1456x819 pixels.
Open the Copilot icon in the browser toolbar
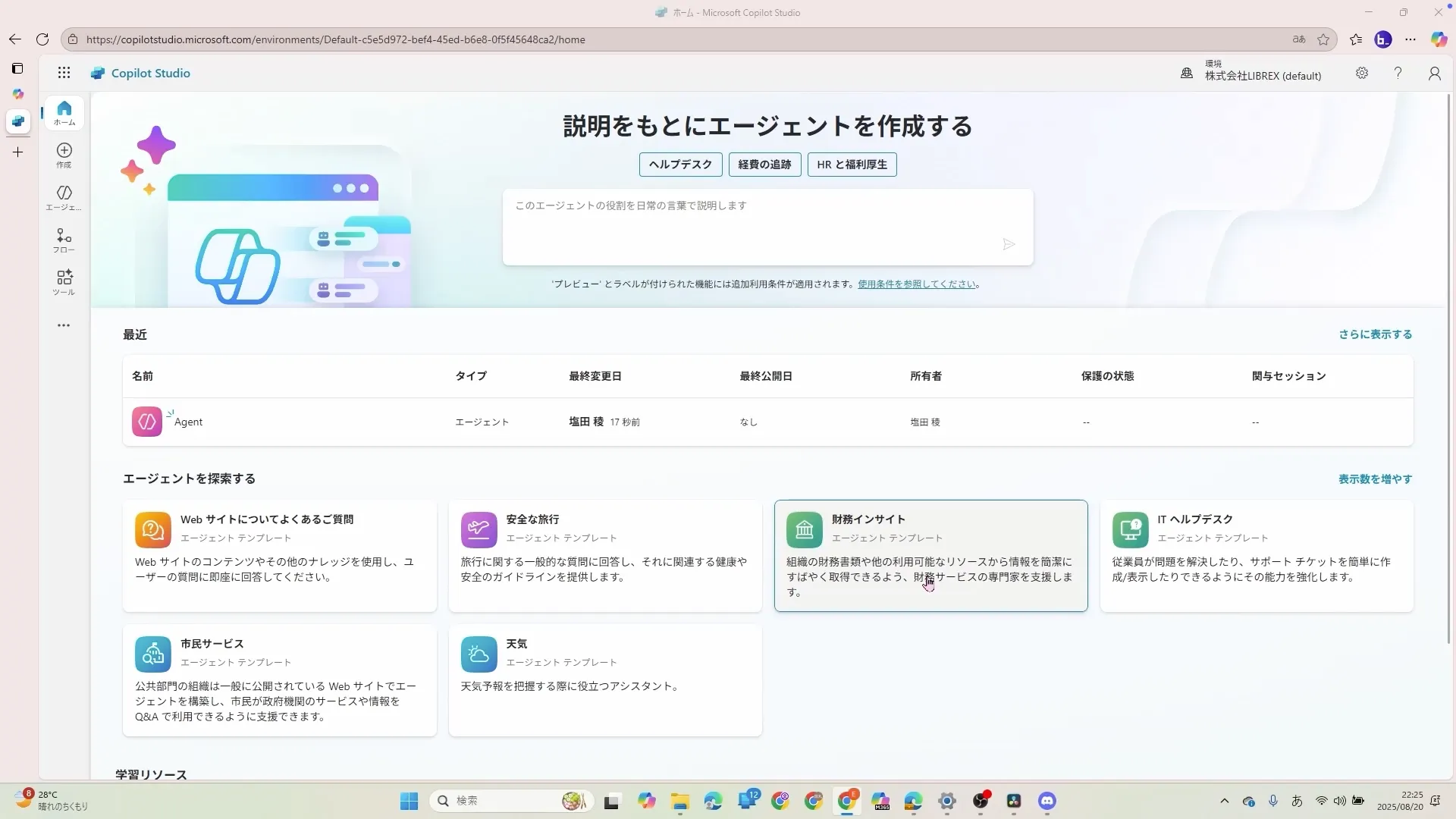(1439, 39)
